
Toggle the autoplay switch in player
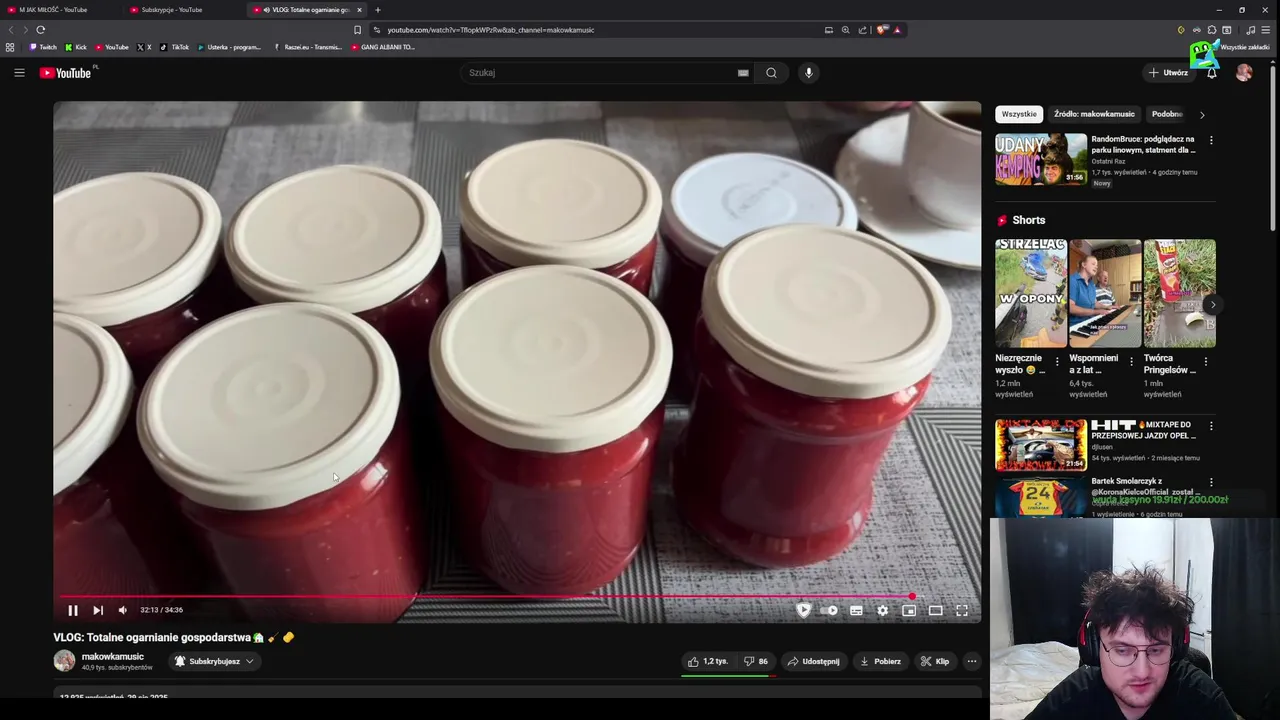pyautogui.click(x=830, y=610)
